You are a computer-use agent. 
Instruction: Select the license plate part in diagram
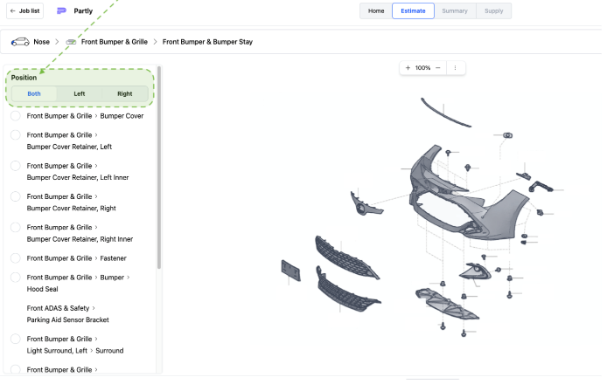[291, 270]
